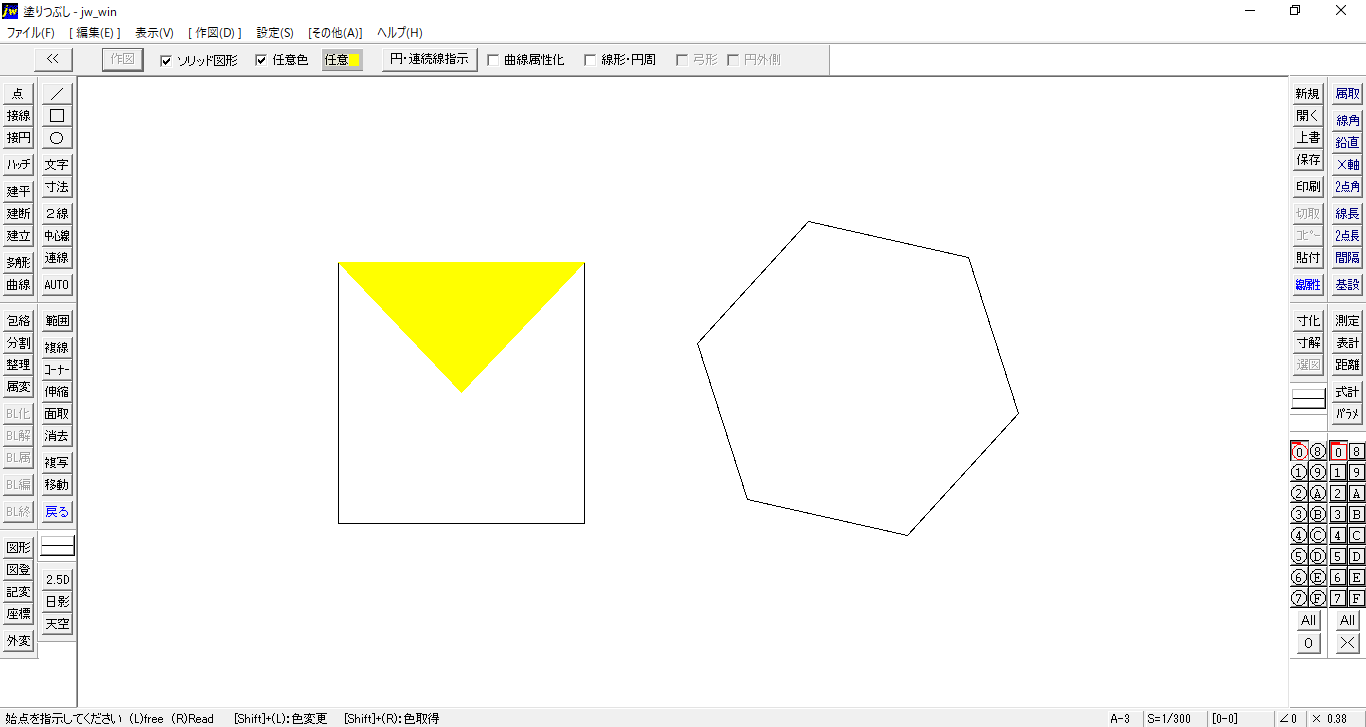Open the [その他(A)] menu
Viewport: 1366px width, 727px height.
[335, 33]
